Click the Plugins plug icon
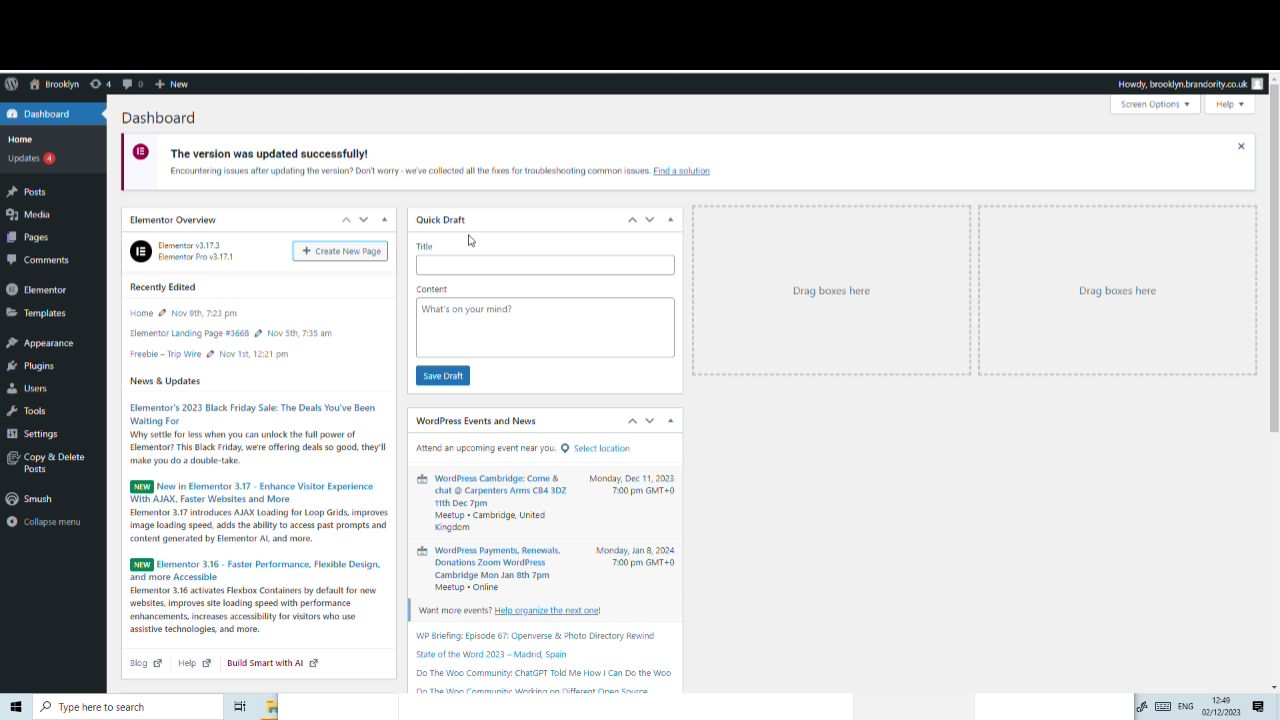This screenshot has width=1280, height=720. 13,365
